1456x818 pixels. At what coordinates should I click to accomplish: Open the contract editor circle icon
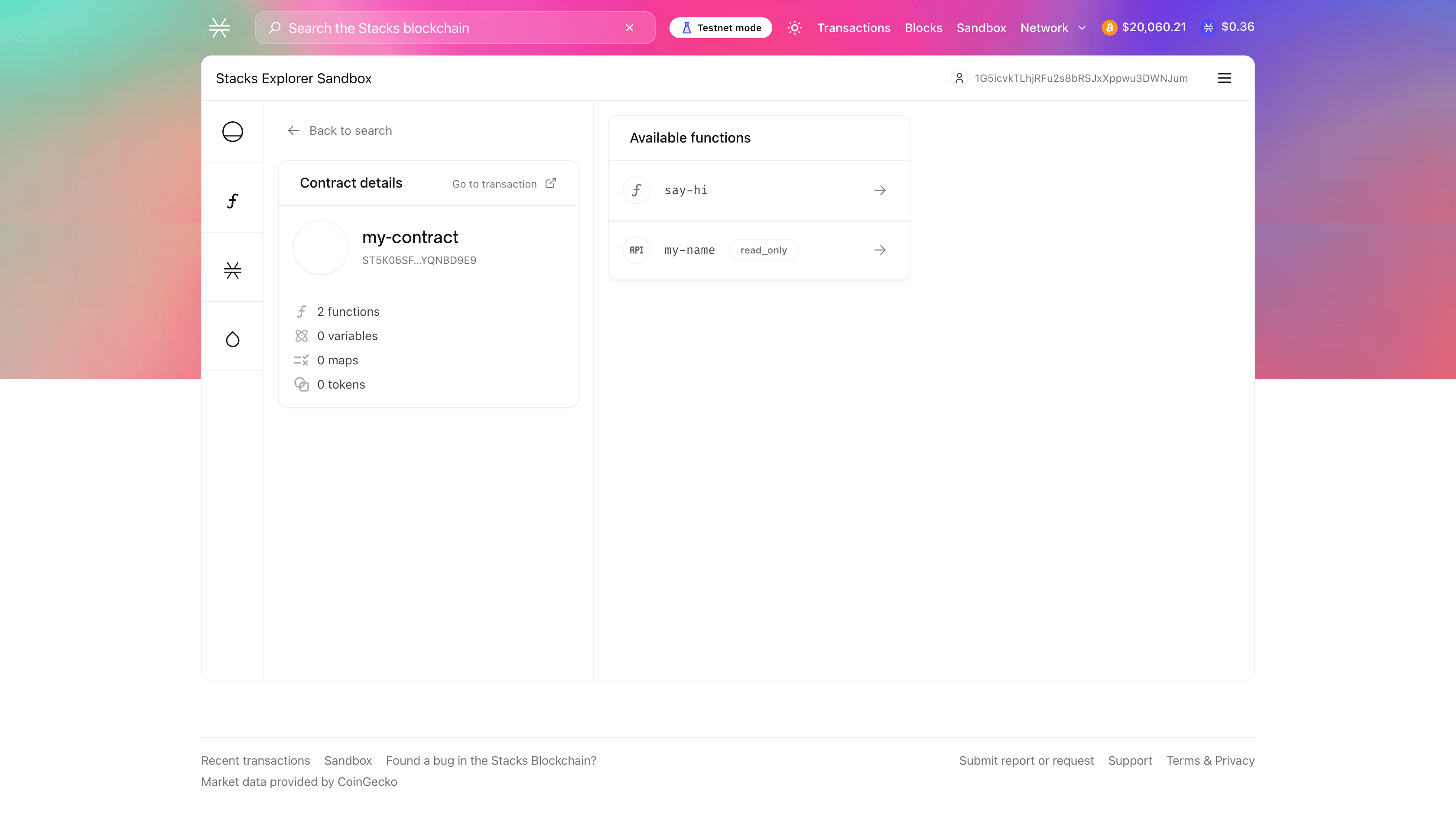pos(232,132)
